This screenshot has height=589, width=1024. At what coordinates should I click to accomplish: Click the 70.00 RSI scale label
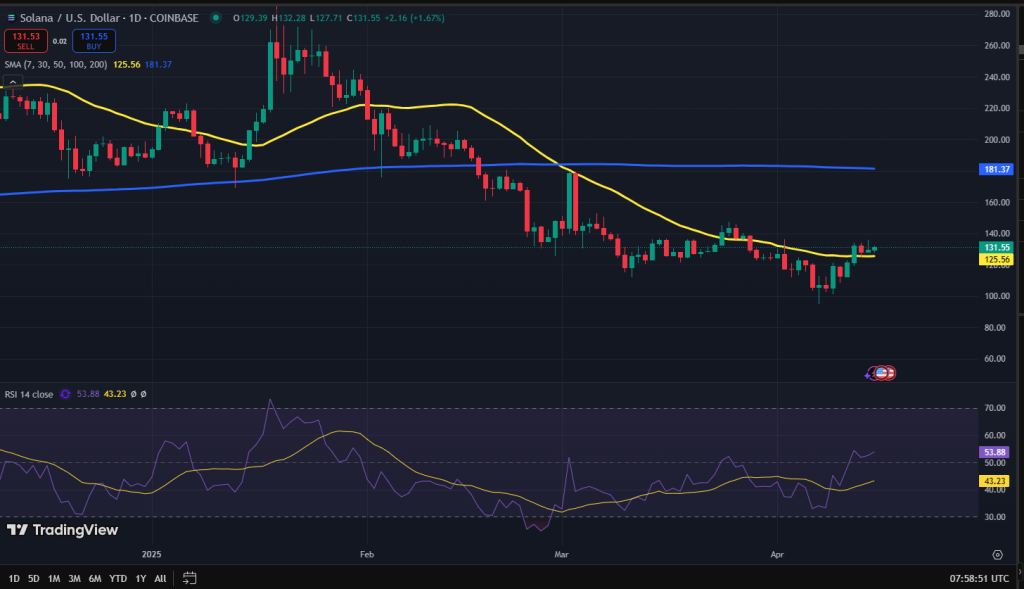995,408
